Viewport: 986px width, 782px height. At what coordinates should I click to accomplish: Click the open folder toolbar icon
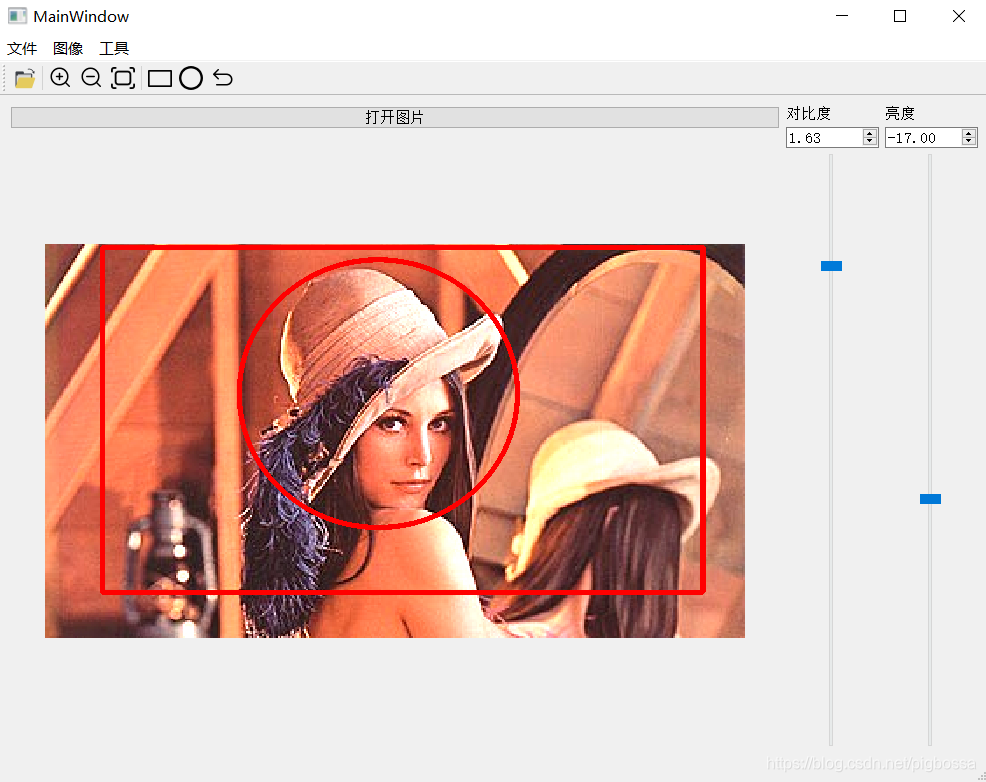[x=25, y=79]
